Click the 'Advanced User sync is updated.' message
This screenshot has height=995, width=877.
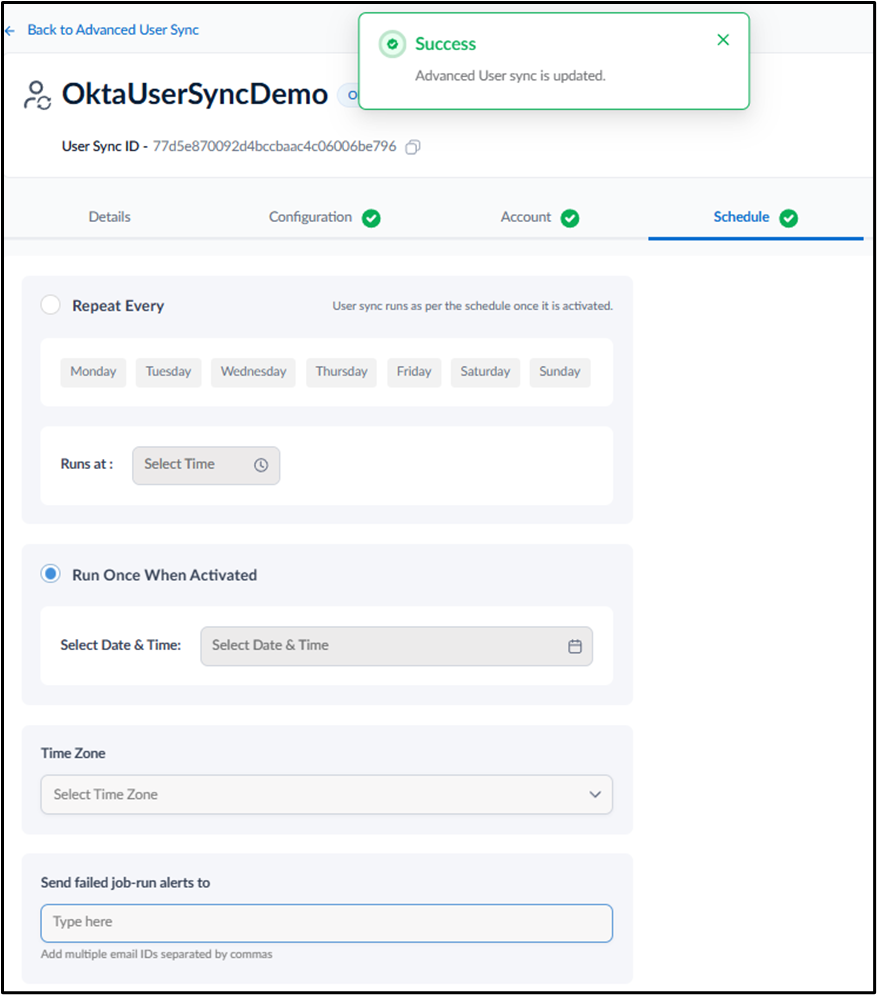point(510,76)
